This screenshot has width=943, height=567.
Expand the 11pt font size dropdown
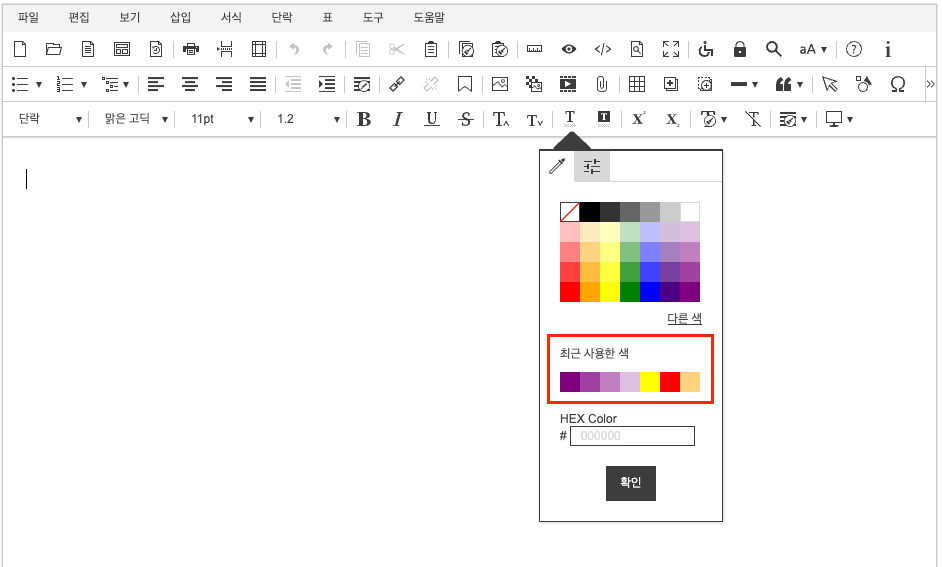pos(222,119)
